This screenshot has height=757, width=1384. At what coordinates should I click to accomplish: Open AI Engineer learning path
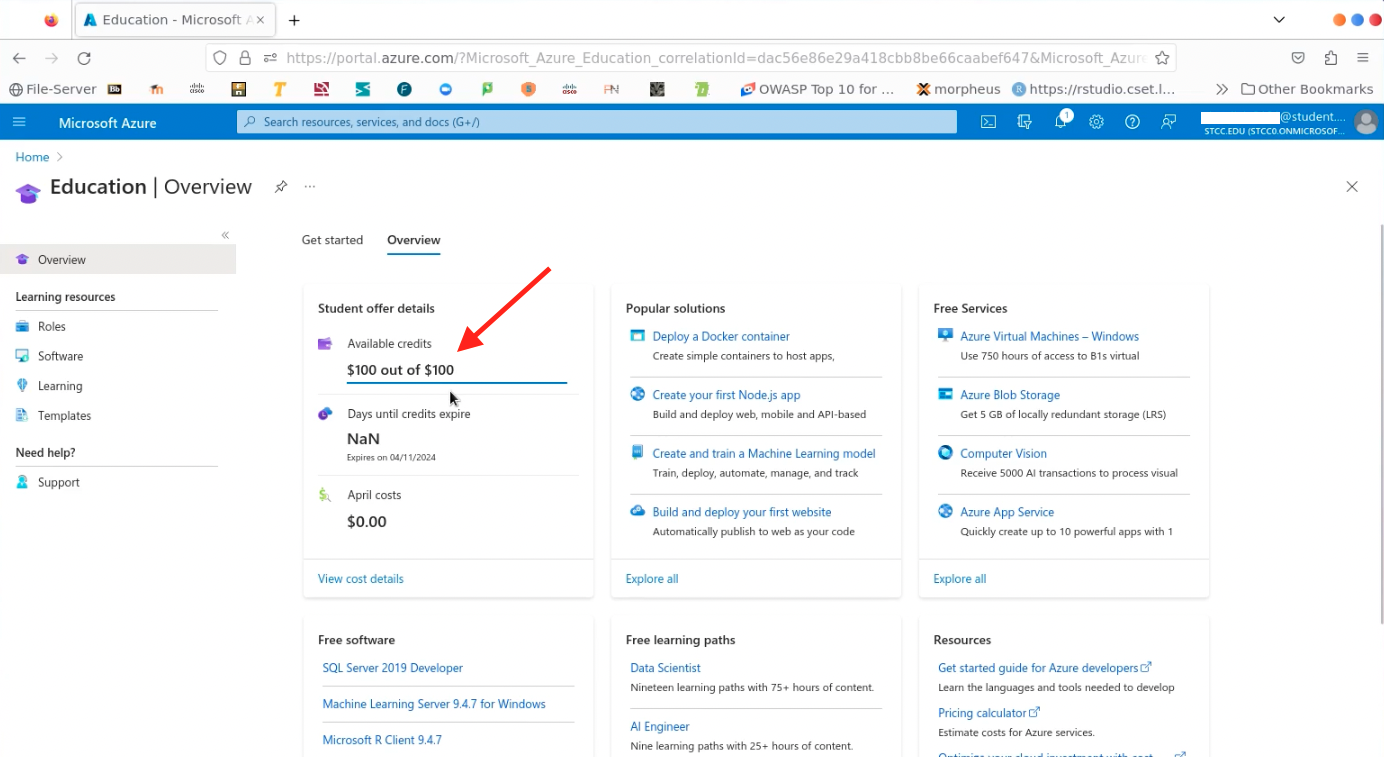point(660,727)
